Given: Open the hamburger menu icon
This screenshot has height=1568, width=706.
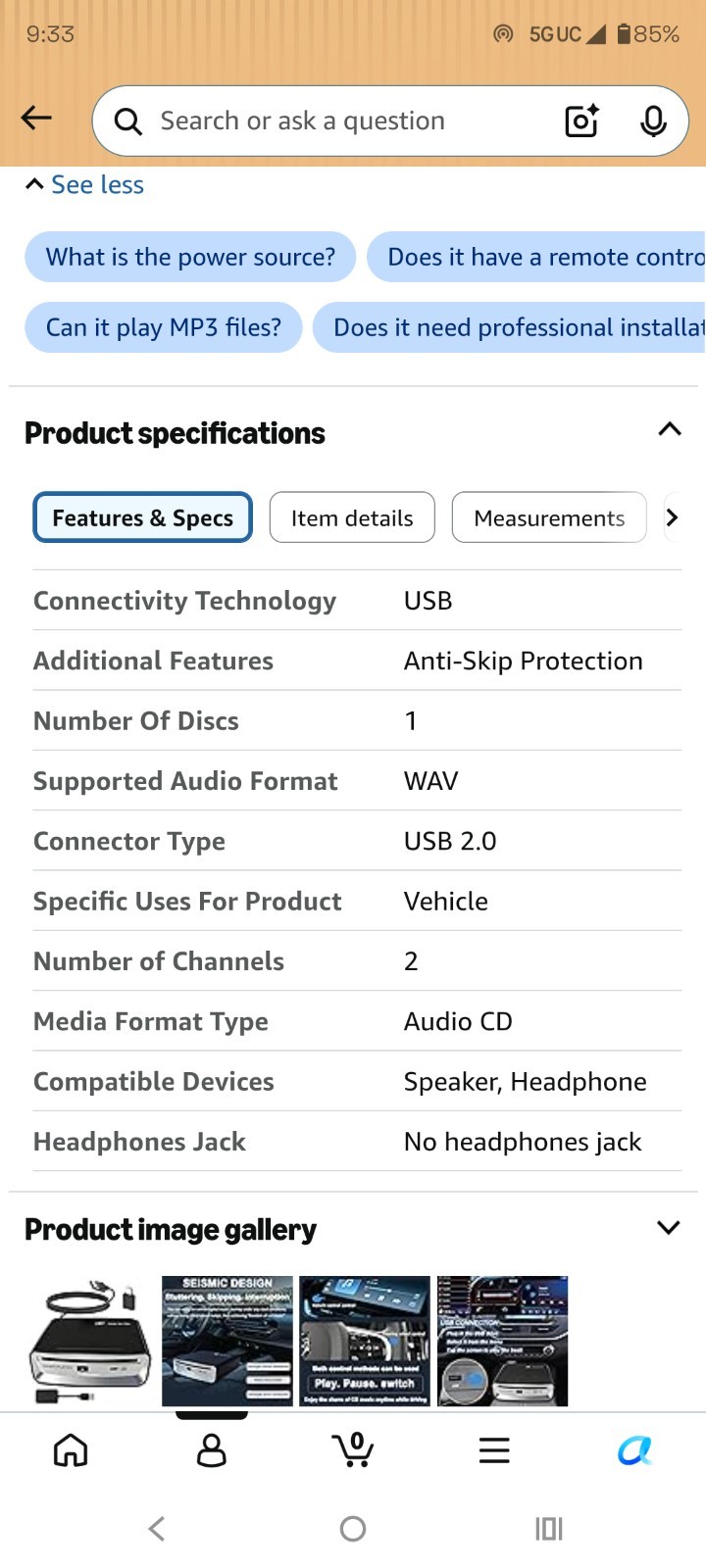Looking at the screenshot, I should click(494, 1450).
